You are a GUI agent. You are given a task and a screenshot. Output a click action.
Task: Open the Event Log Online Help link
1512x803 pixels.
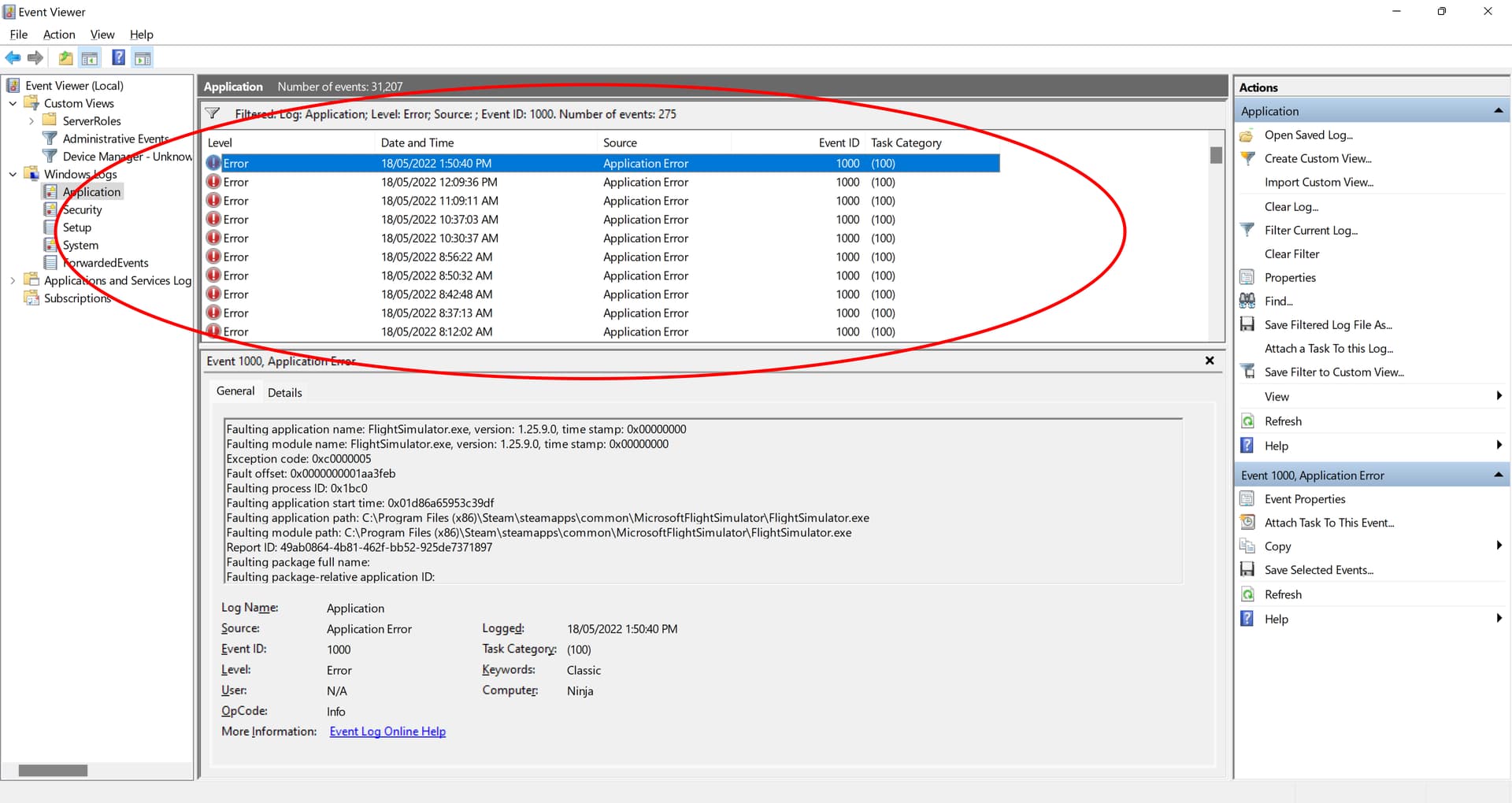point(387,732)
